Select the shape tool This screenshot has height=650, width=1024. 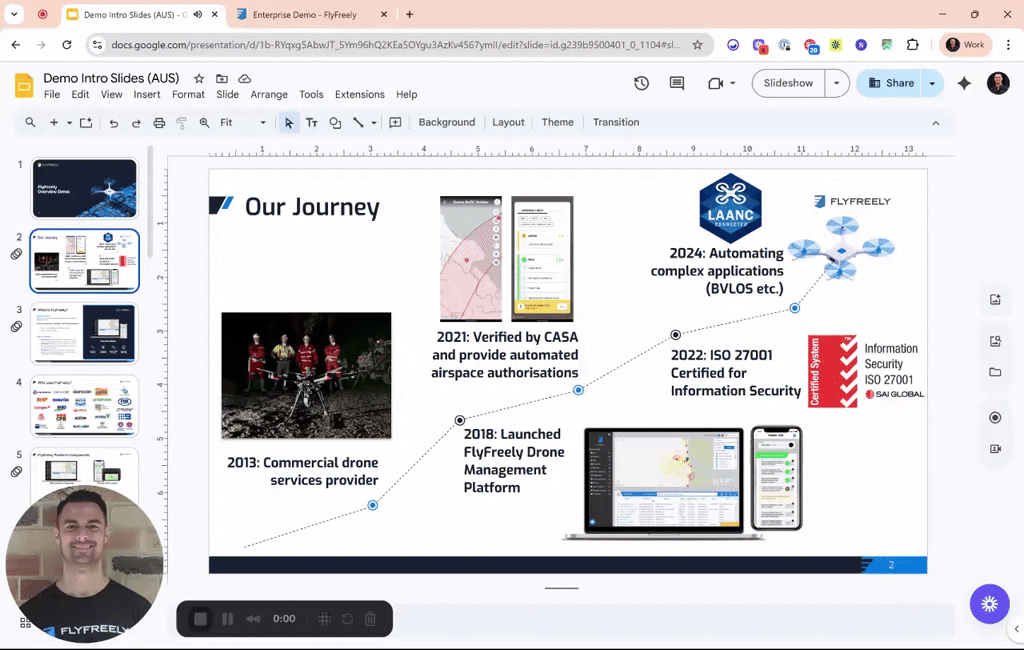[335, 123]
